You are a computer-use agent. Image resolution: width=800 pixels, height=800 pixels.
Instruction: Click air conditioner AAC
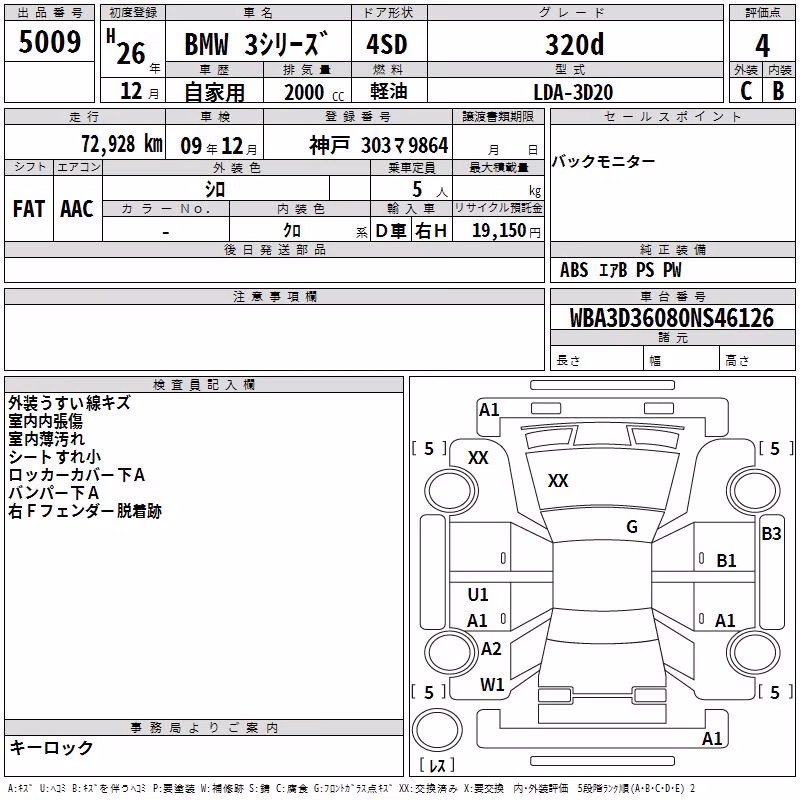point(77,209)
